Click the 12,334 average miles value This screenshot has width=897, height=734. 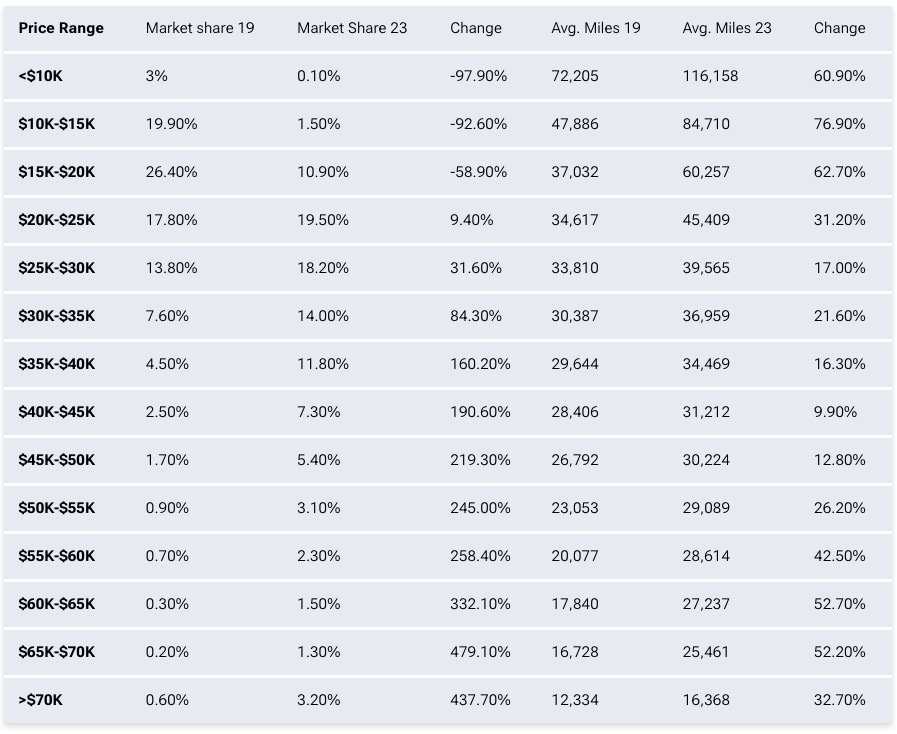tap(575, 700)
